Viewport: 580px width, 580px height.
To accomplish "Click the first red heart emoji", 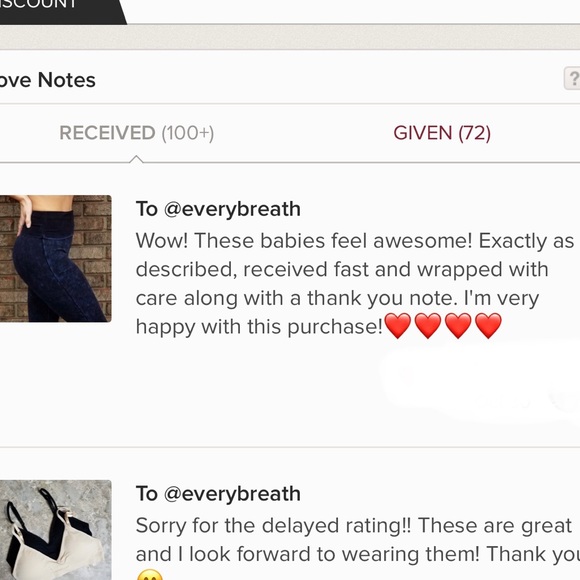I will (398, 326).
